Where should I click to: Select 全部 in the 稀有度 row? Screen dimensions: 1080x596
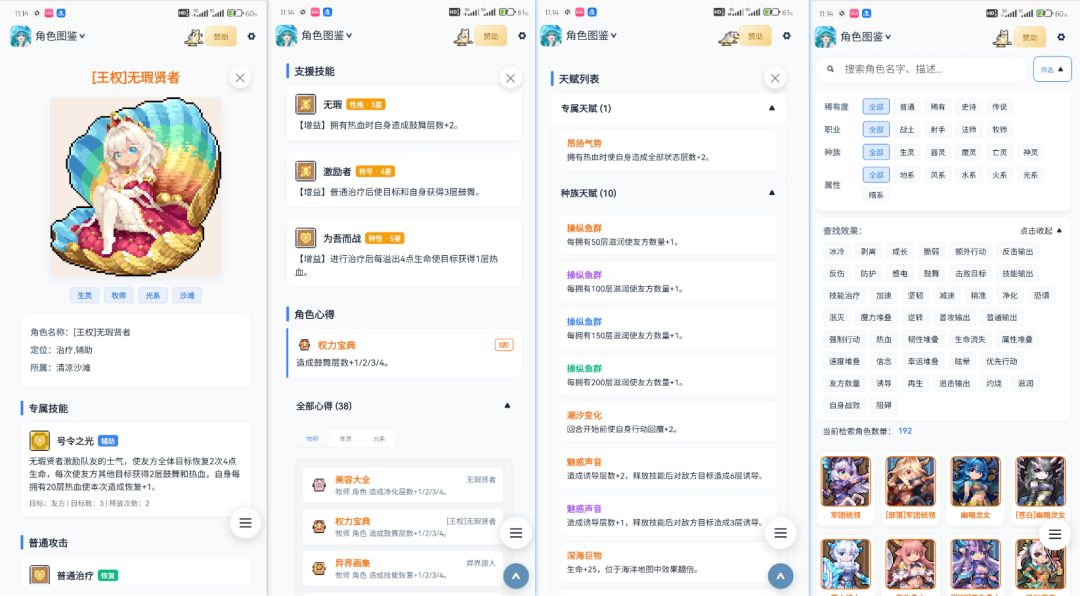pyautogui.click(x=876, y=107)
